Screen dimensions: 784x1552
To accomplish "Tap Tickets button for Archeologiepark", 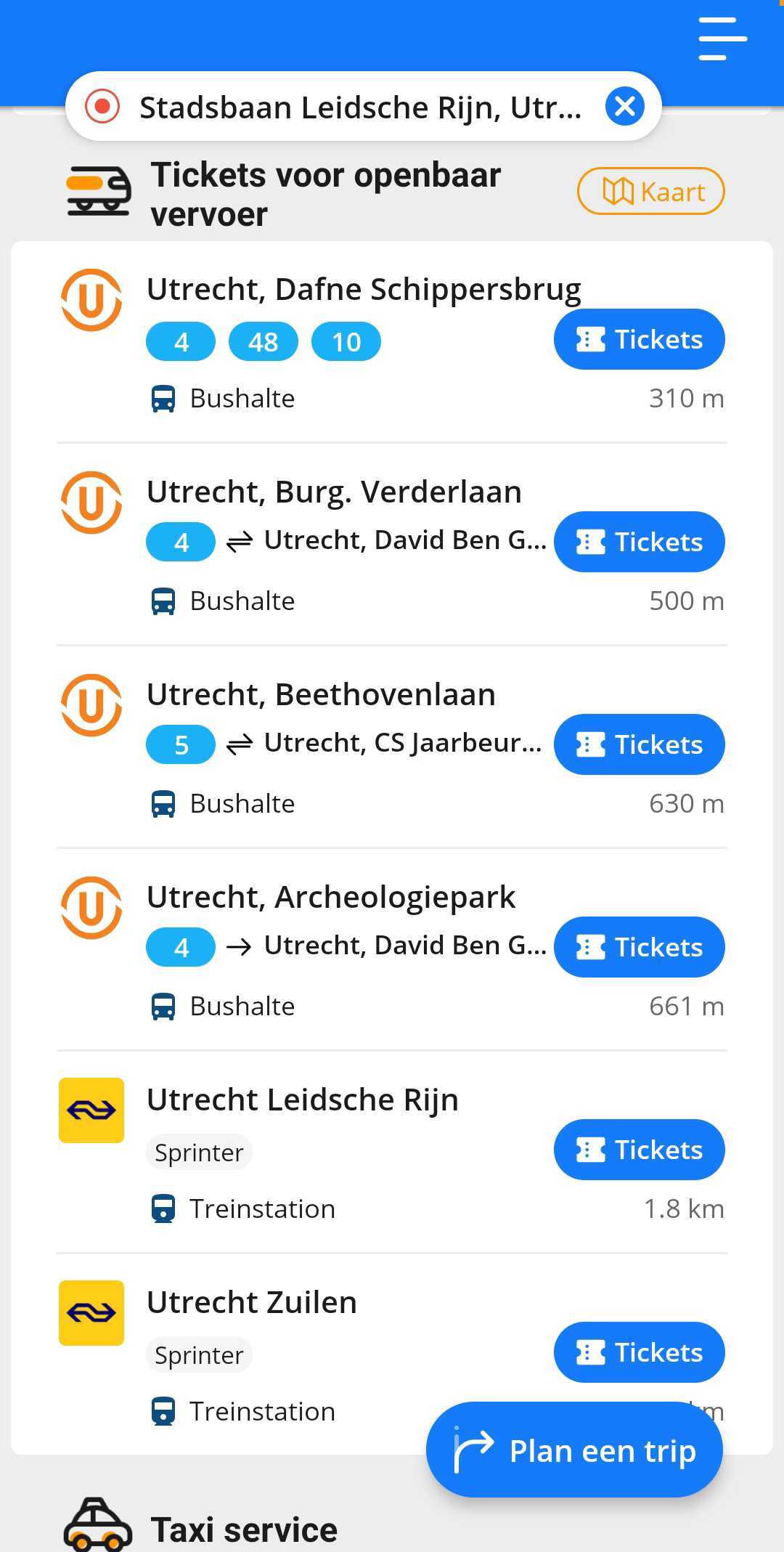I will [x=639, y=947].
